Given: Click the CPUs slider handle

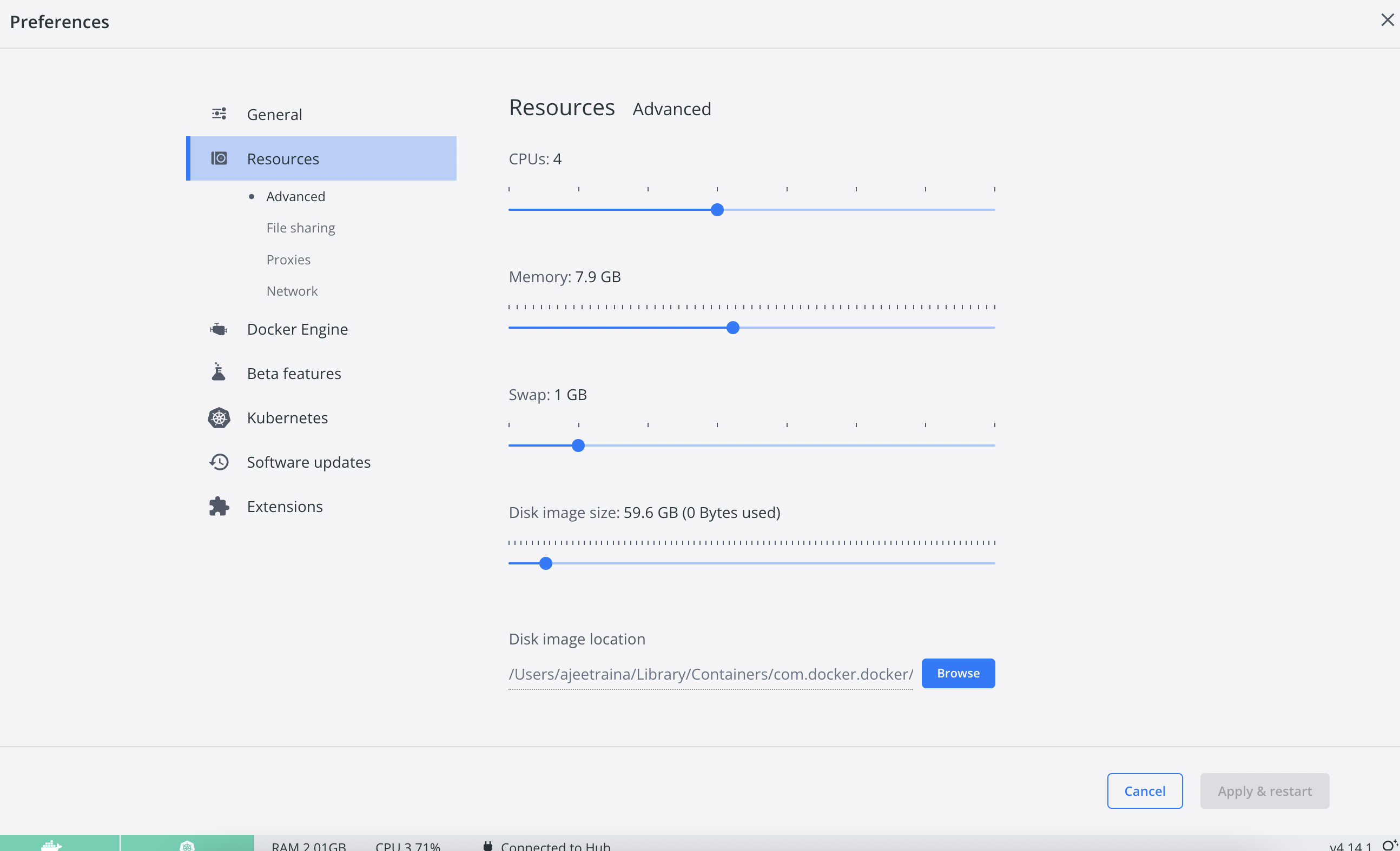Looking at the screenshot, I should point(717,210).
